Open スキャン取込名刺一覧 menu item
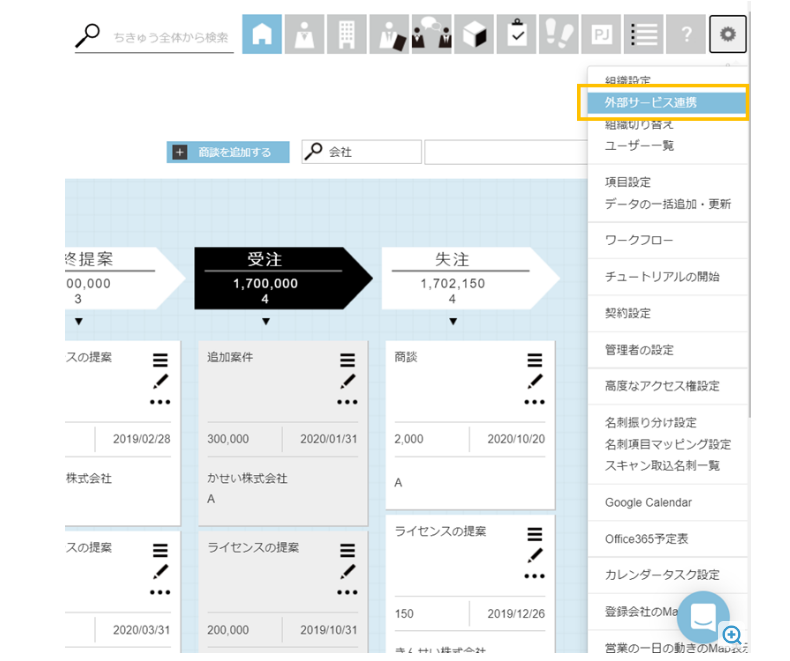The width and height of the screenshot is (790, 661). pos(662,466)
